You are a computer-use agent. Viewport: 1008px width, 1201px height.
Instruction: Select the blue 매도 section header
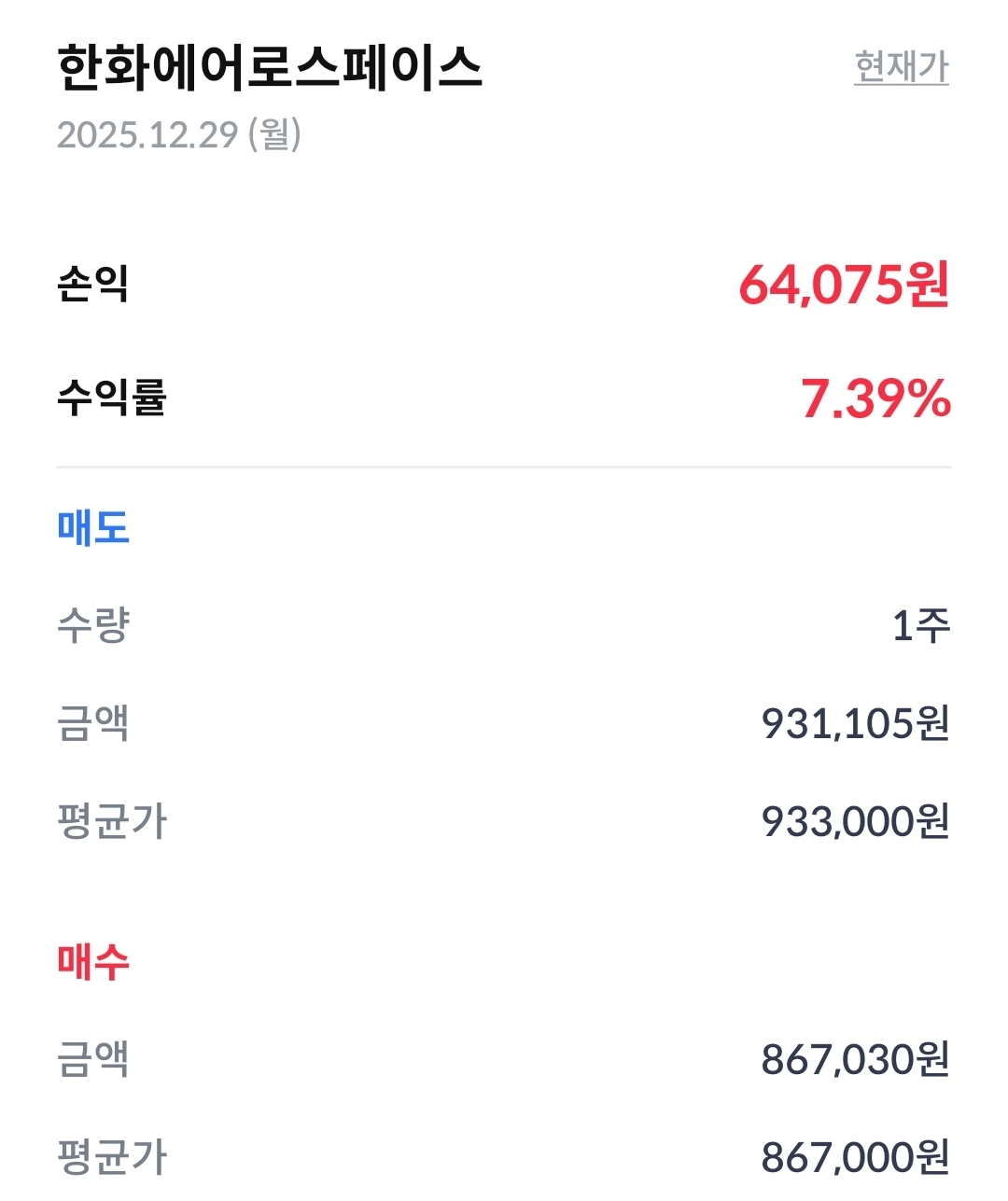92,527
